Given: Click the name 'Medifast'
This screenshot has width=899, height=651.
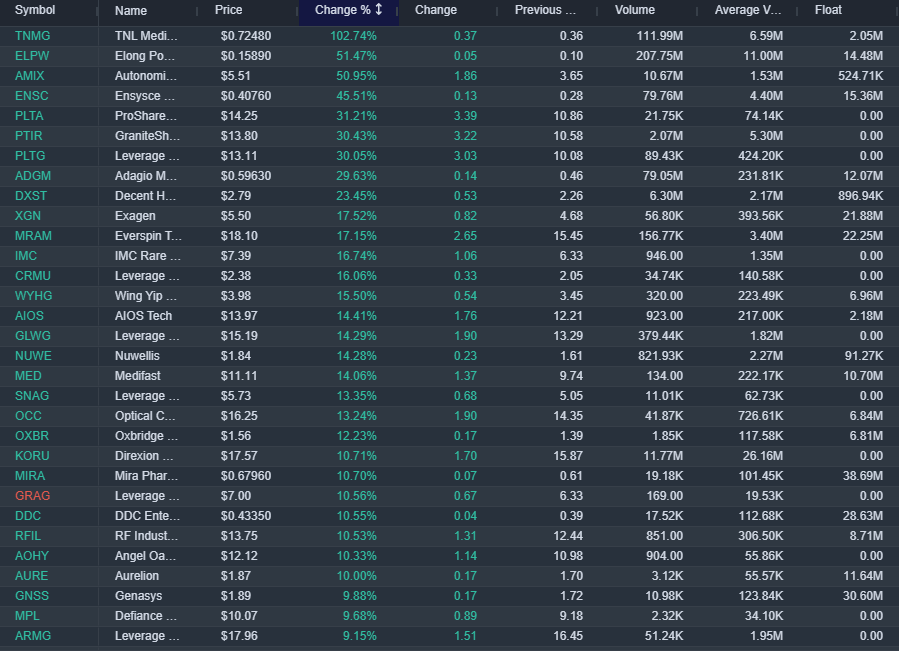Looking at the screenshot, I should coord(138,376).
